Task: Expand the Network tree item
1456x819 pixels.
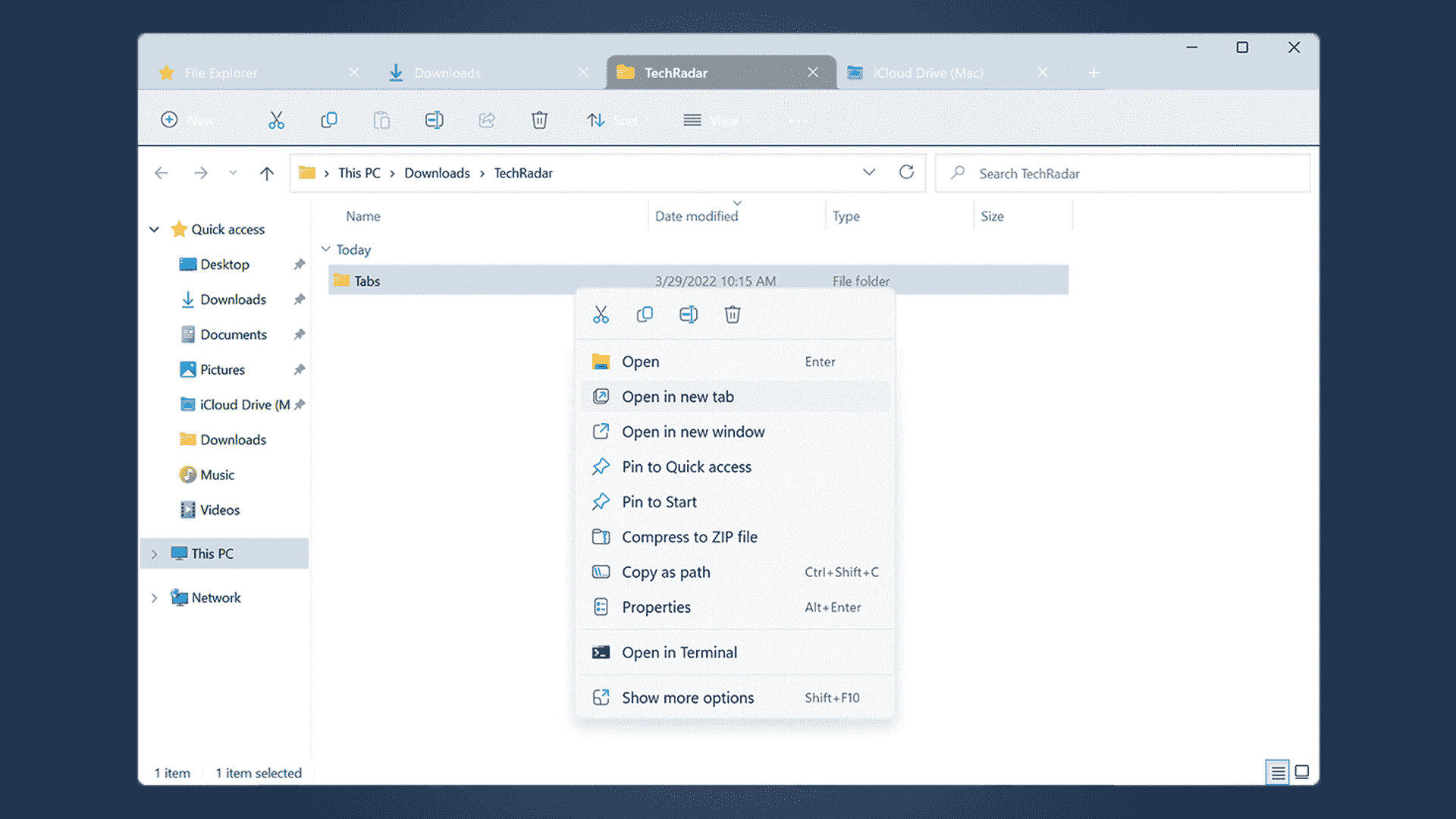Action: click(x=154, y=597)
